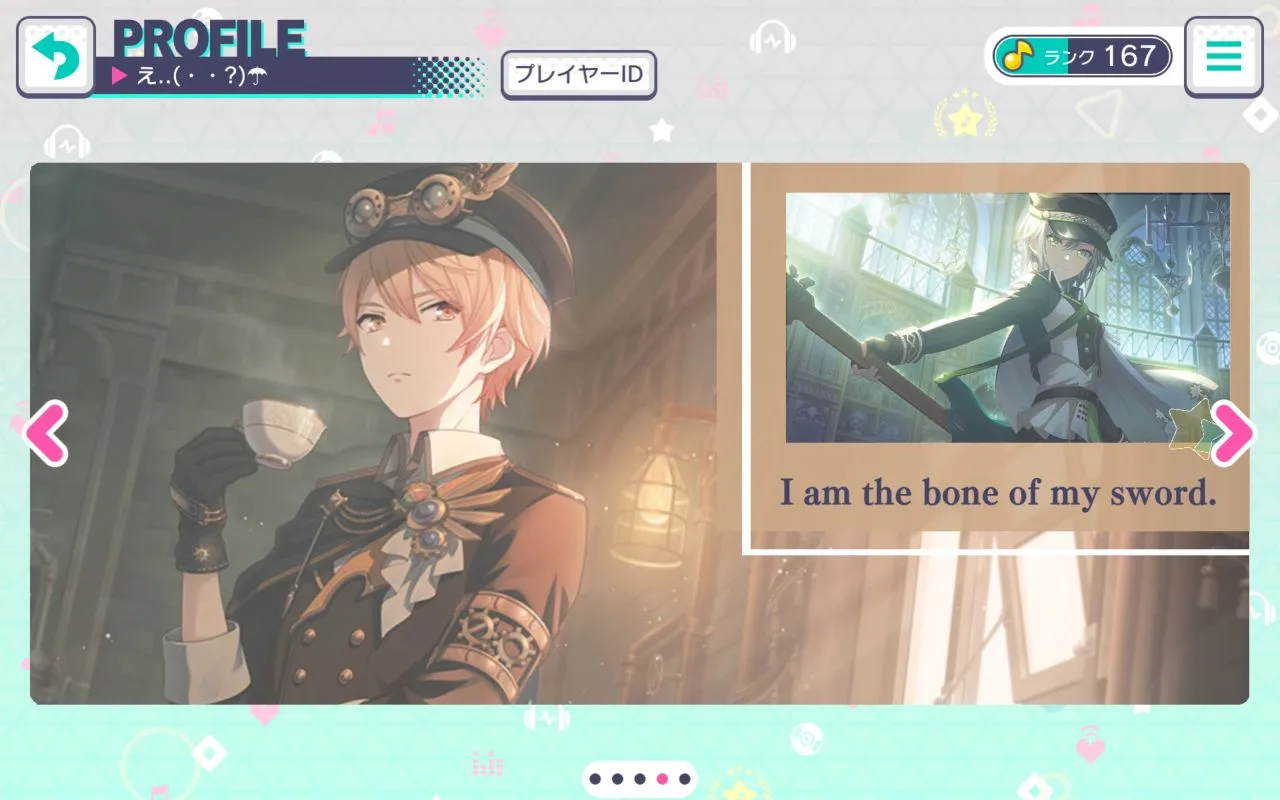1280x800 pixels.
Task: Tap the "I am the bone of my sword." comment
Action: (998, 492)
